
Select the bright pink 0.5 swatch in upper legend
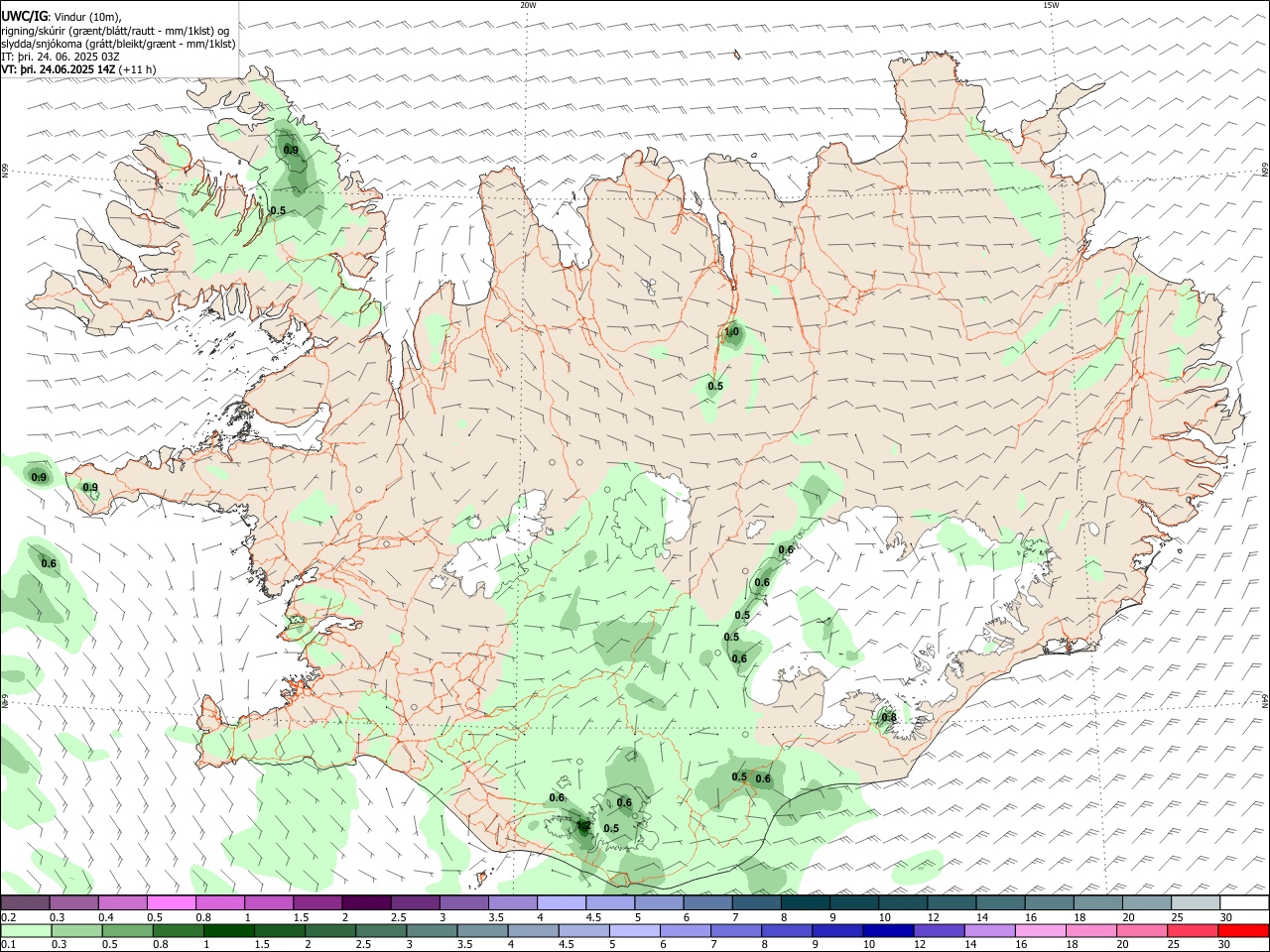pyautogui.click(x=172, y=903)
